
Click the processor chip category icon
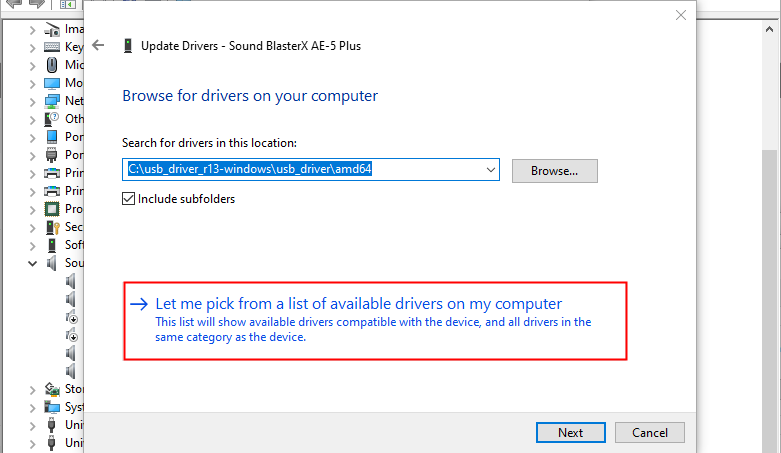[53, 209]
